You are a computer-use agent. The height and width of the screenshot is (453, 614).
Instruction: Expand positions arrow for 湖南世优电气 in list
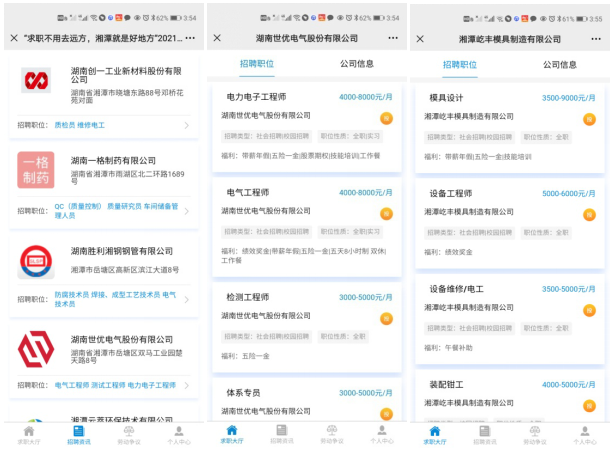pyautogui.click(x=186, y=385)
